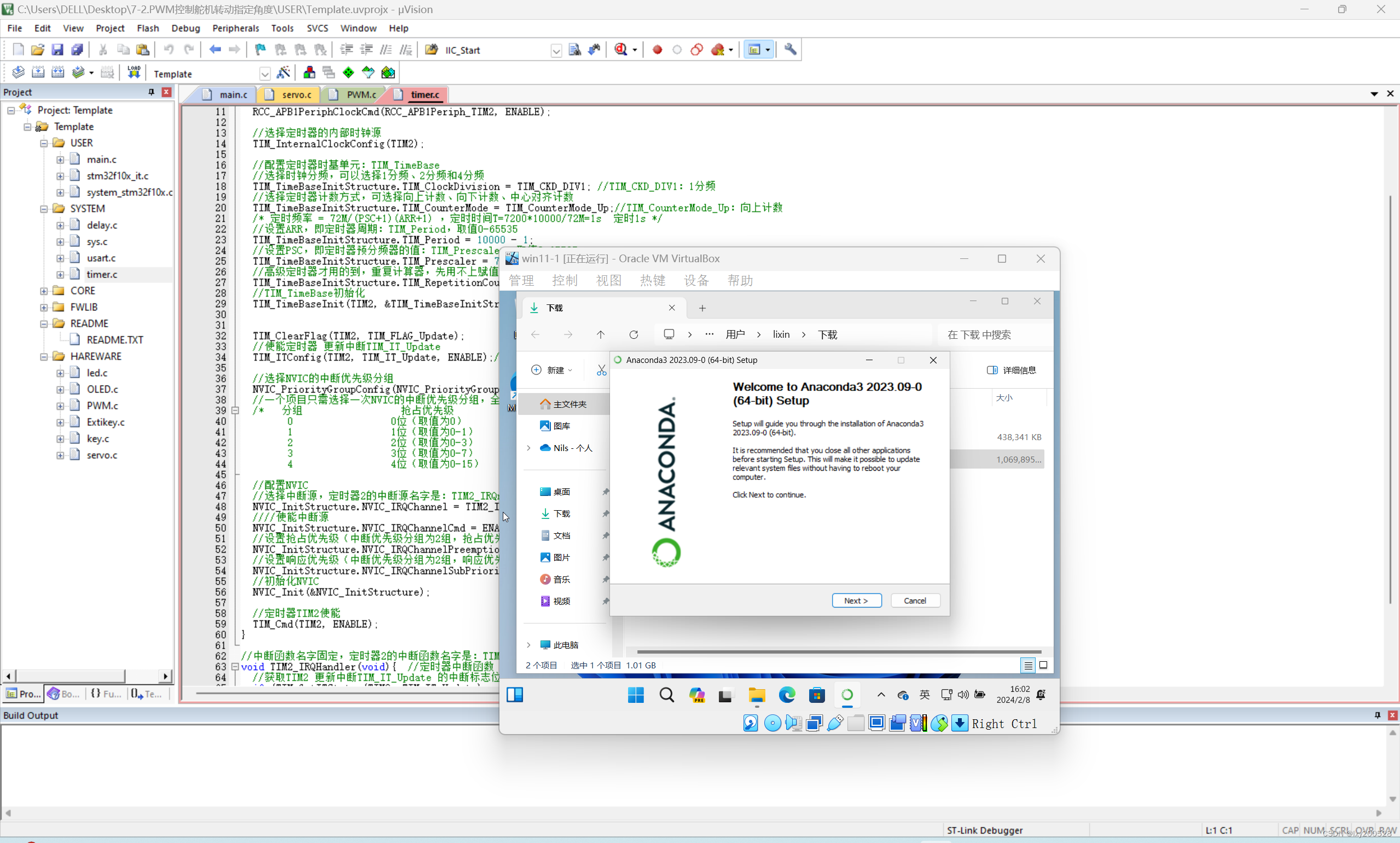Navigate backwards with the blue arrow
Viewport: 1400px width, 843px height.
click(x=215, y=50)
